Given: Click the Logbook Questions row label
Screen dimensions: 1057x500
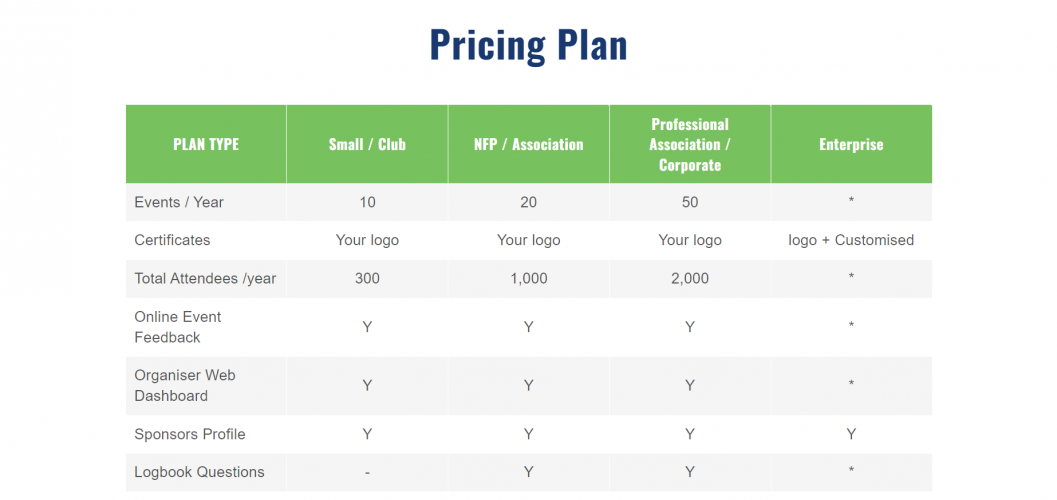Looking at the screenshot, I should click(199, 472).
